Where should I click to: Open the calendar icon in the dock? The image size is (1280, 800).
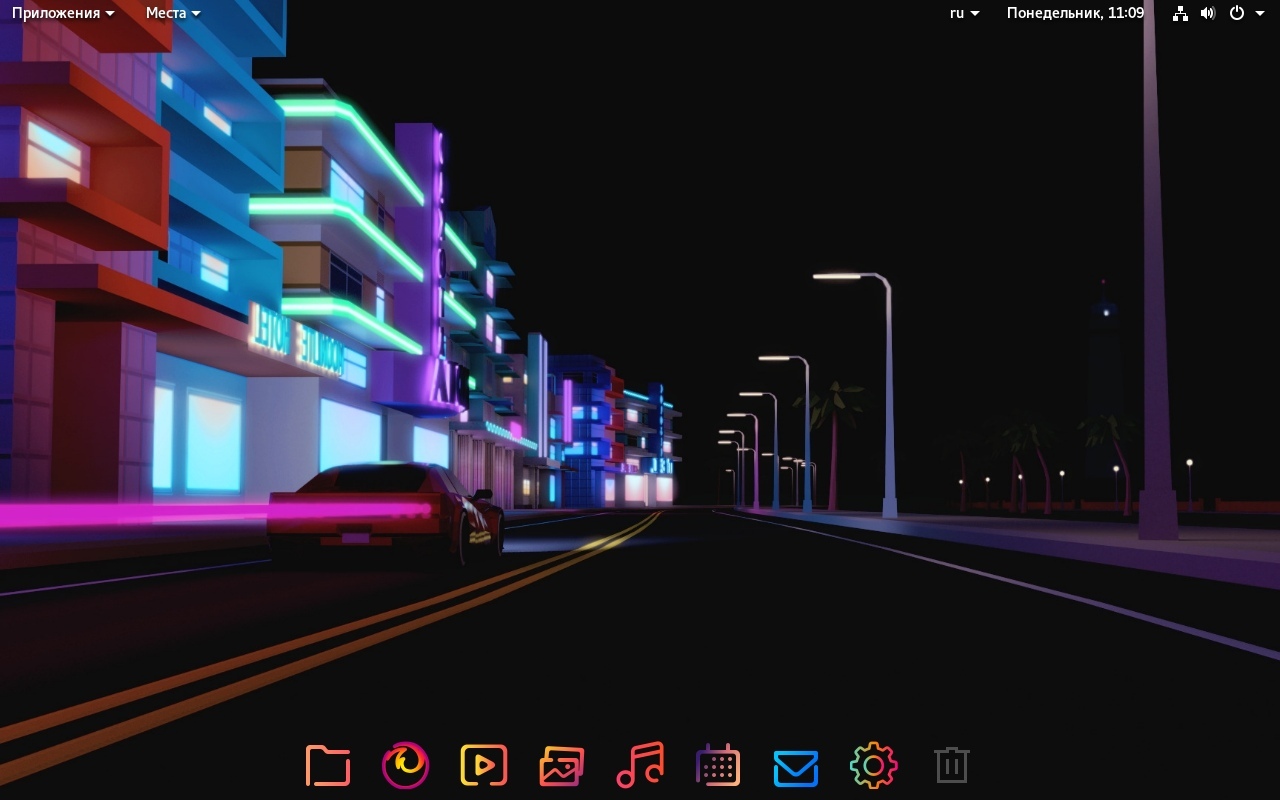pyautogui.click(x=718, y=766)
